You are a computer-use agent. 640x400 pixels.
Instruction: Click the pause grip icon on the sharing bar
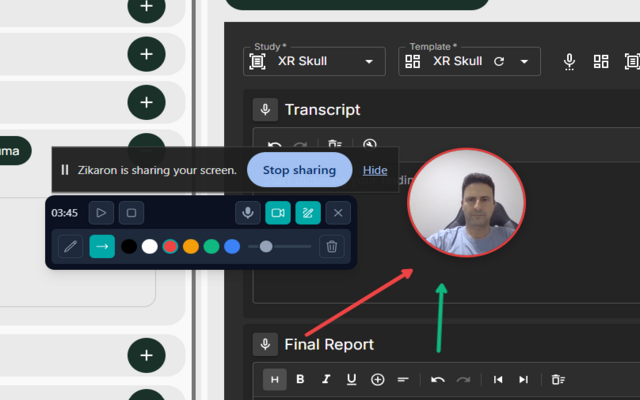tap(64, 170)
